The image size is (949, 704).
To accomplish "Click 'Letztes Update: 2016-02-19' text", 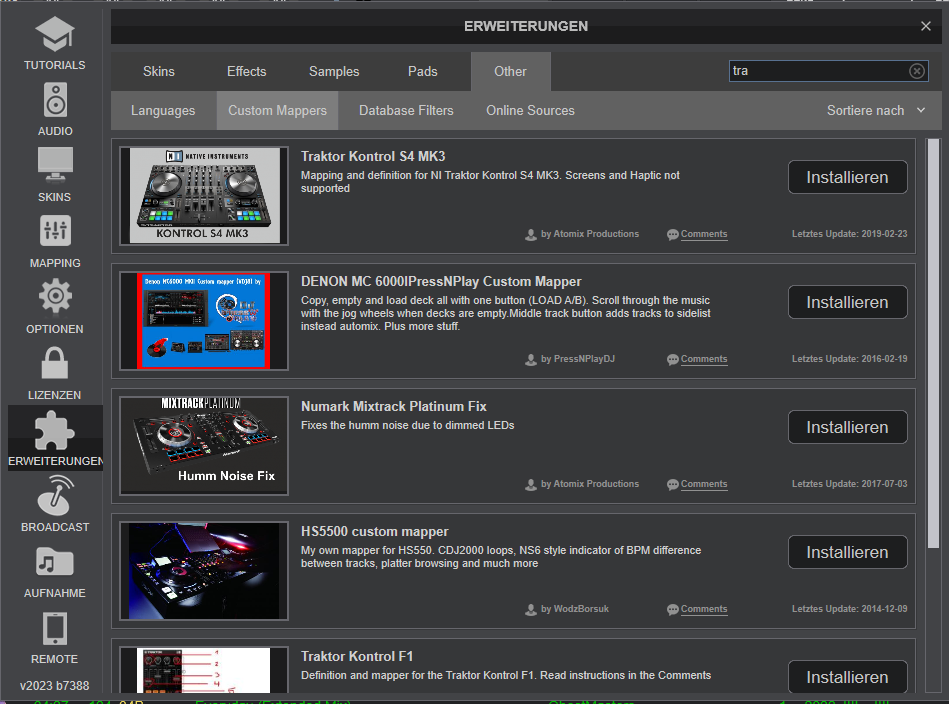I will click(x=850, y=359).
